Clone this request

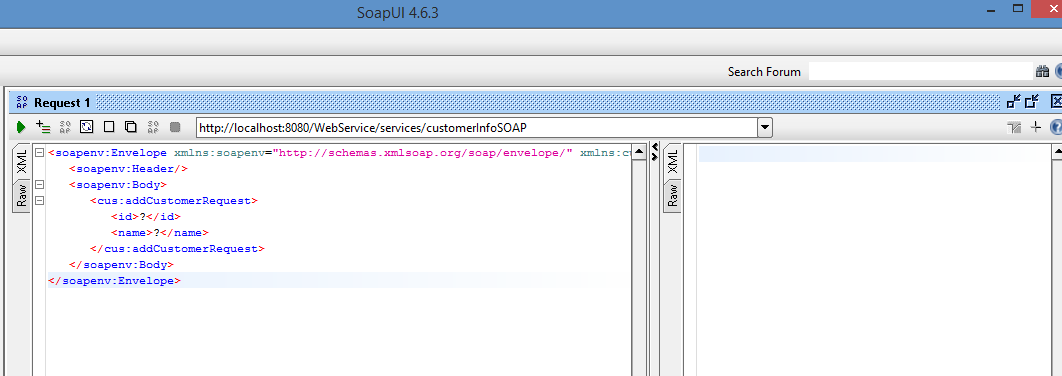[131, 127]
